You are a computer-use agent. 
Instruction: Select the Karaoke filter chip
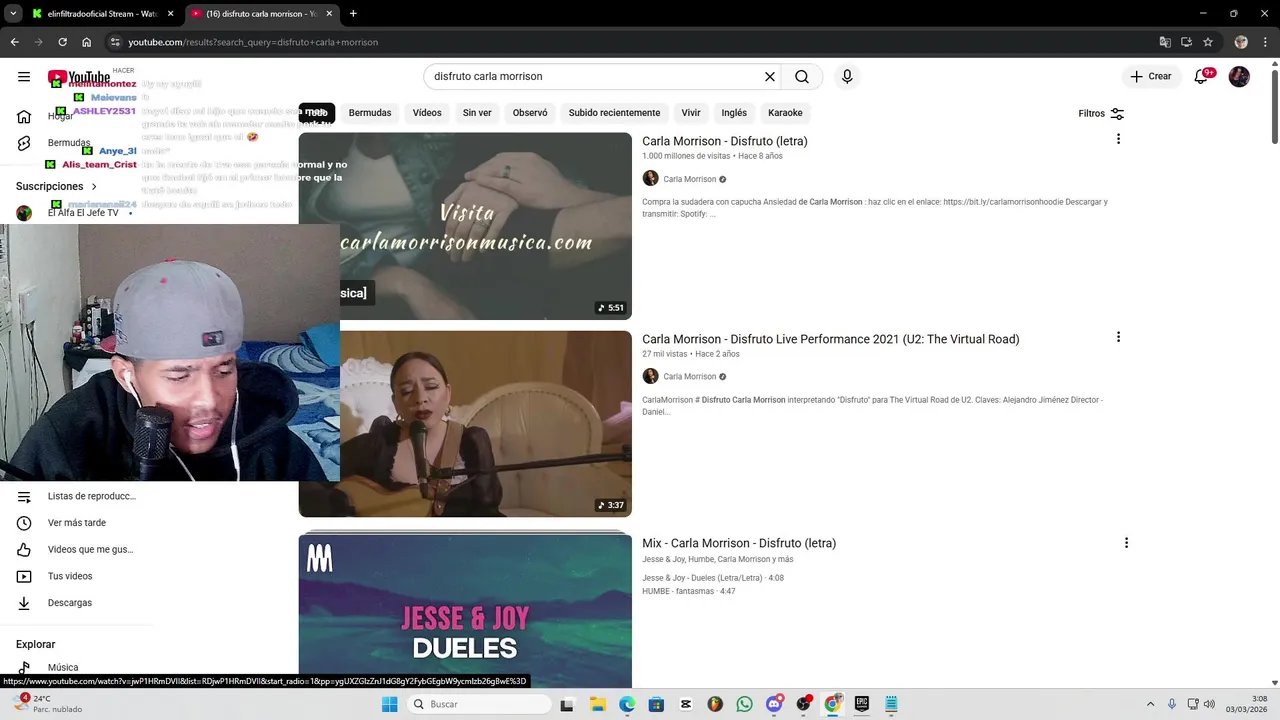(x=785, y=113)
